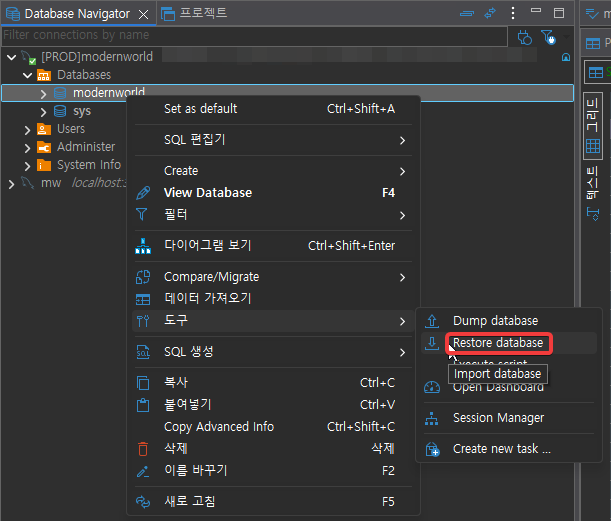
Task: Open the filter settings funnel icon in navigator toolbar
Action: pos(548,37)
